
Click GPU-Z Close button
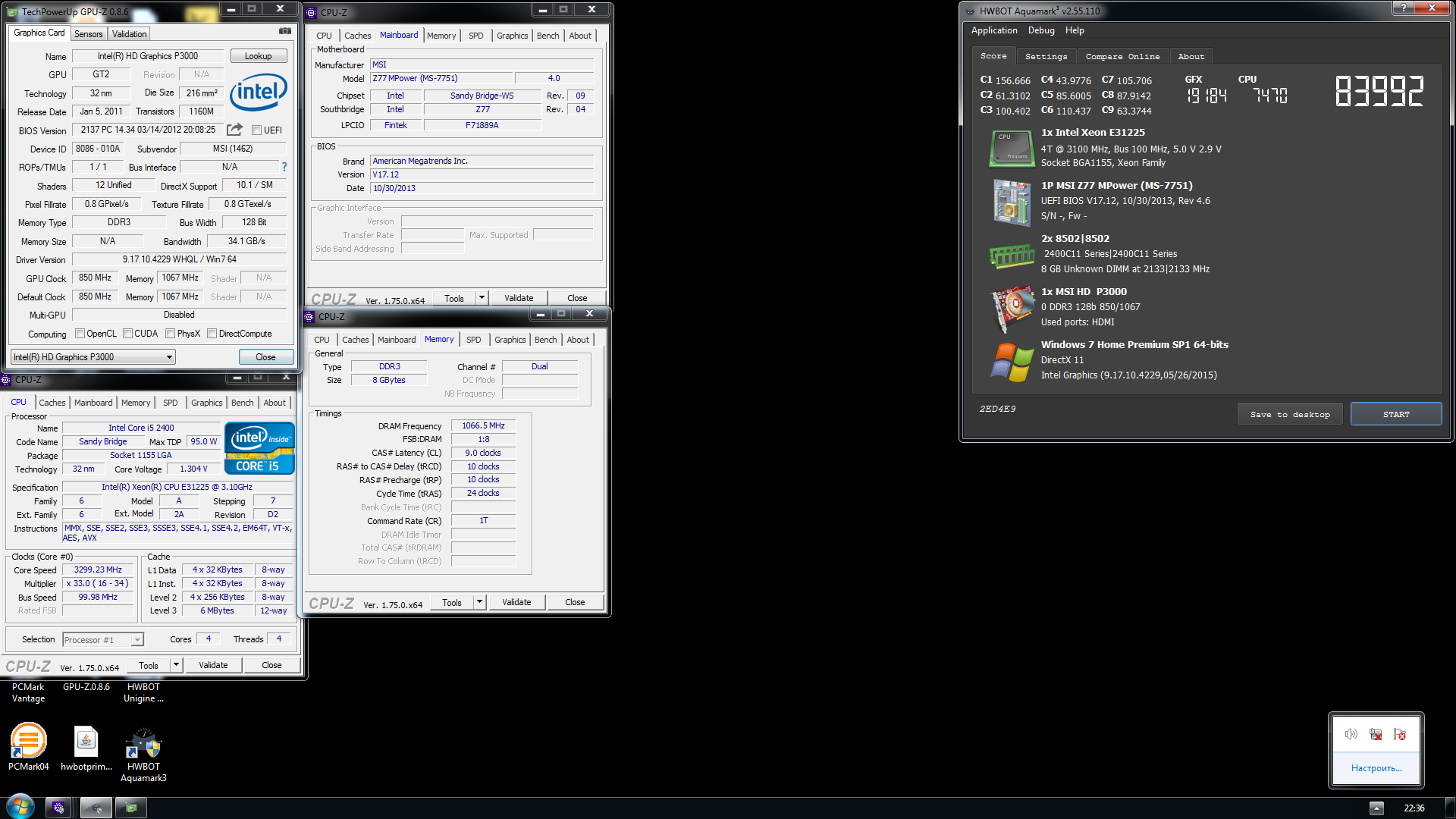pos(265,357)
